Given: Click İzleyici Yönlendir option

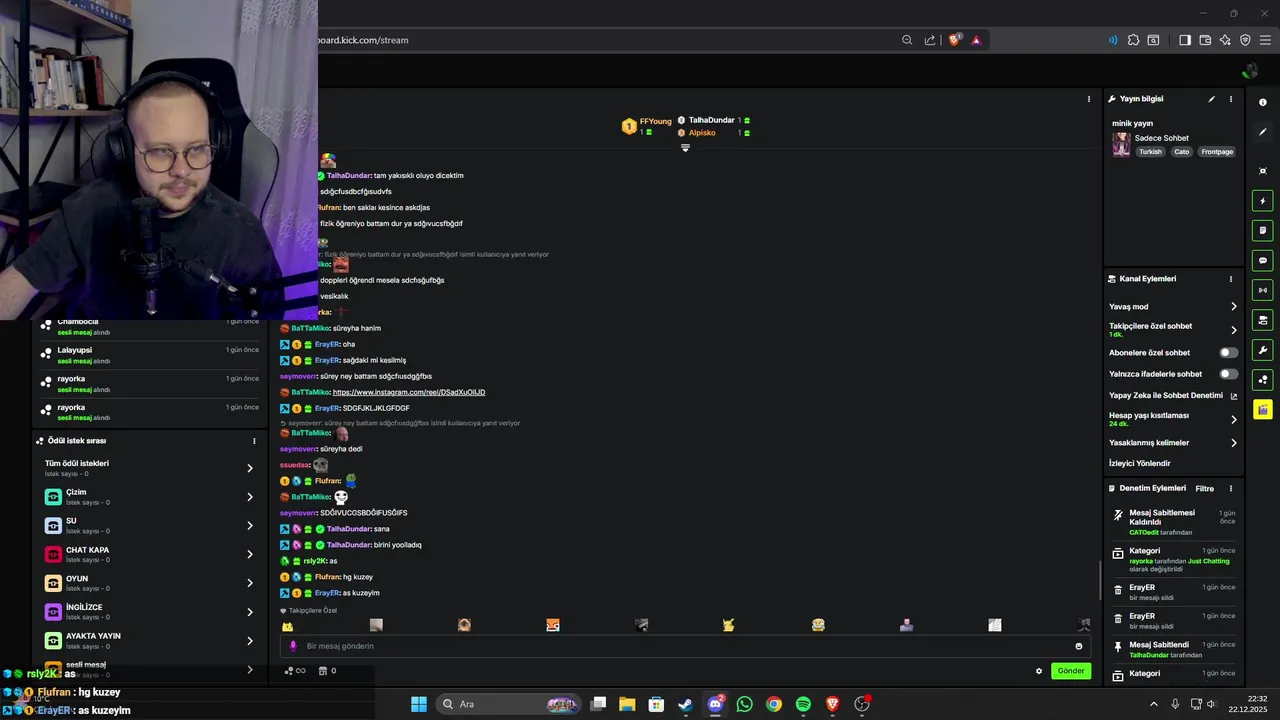Looking at the screenshot, I should pyautogui.click(x=1140, y=463).
